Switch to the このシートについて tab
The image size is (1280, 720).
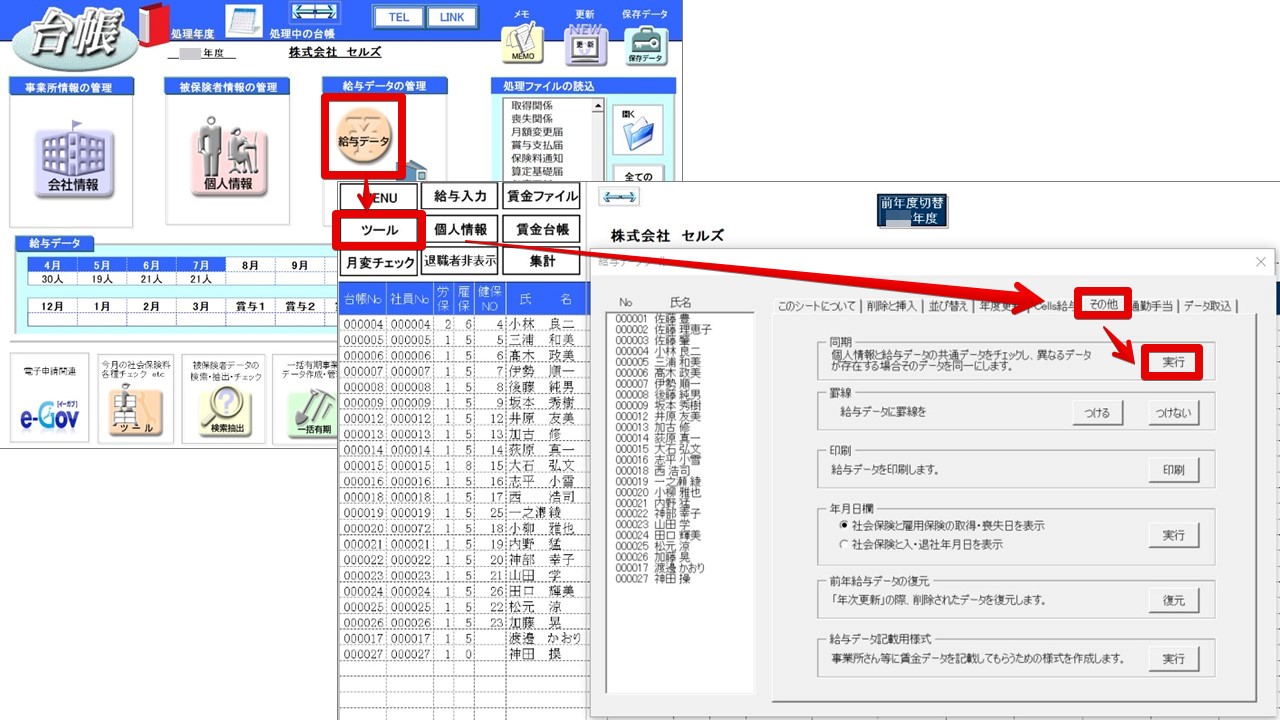[816, 306]
